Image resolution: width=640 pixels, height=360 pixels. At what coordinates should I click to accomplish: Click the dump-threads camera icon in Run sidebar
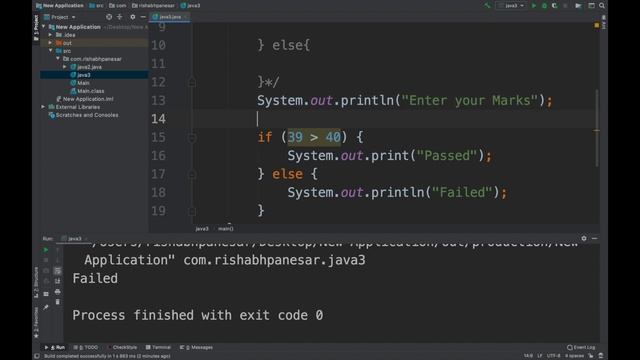[46, 271]
